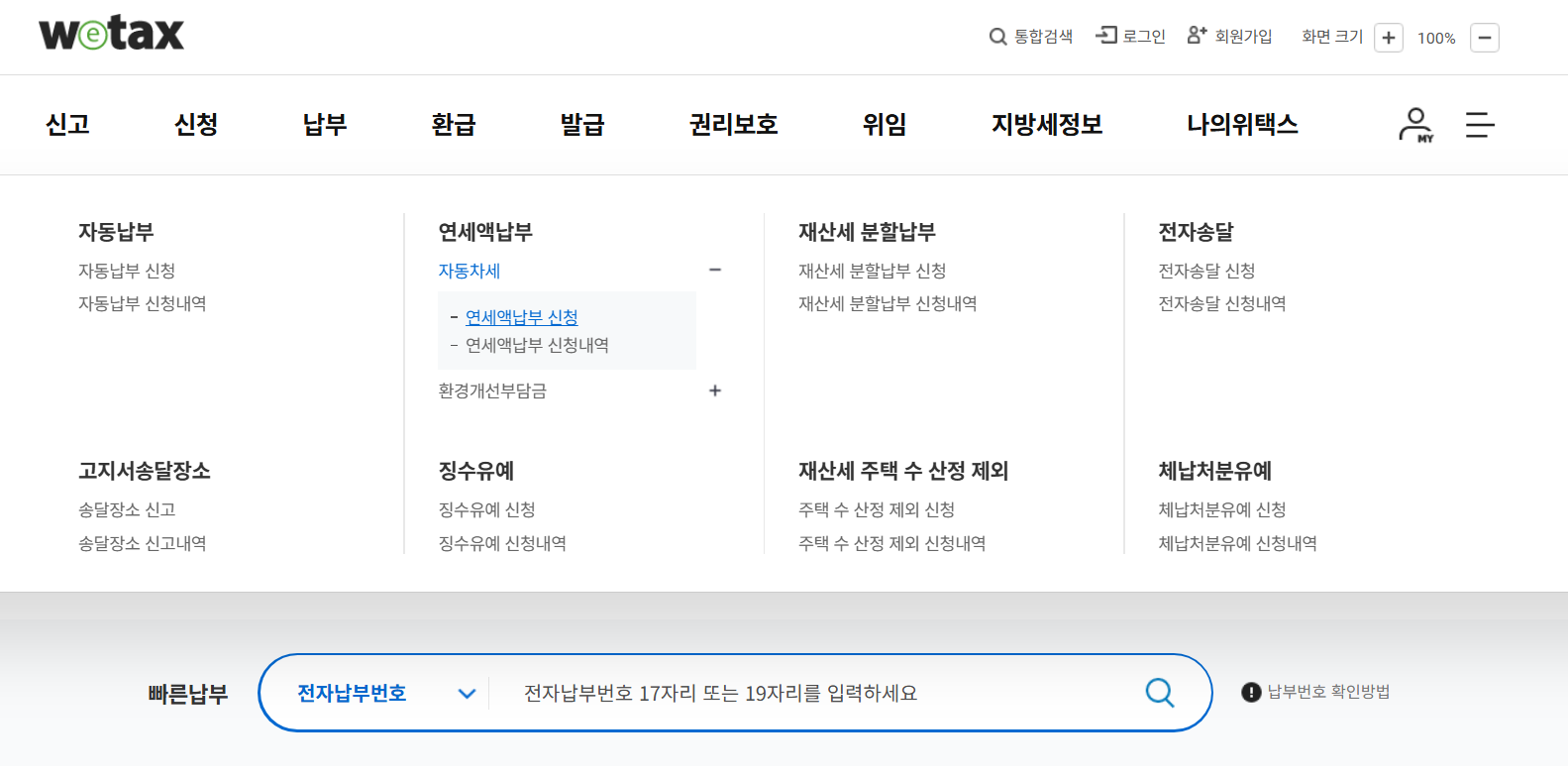This screenshot has height=779, width=1568.
Task: Click 체납처분유예 신청 link
Action: tap(1222, 509)
